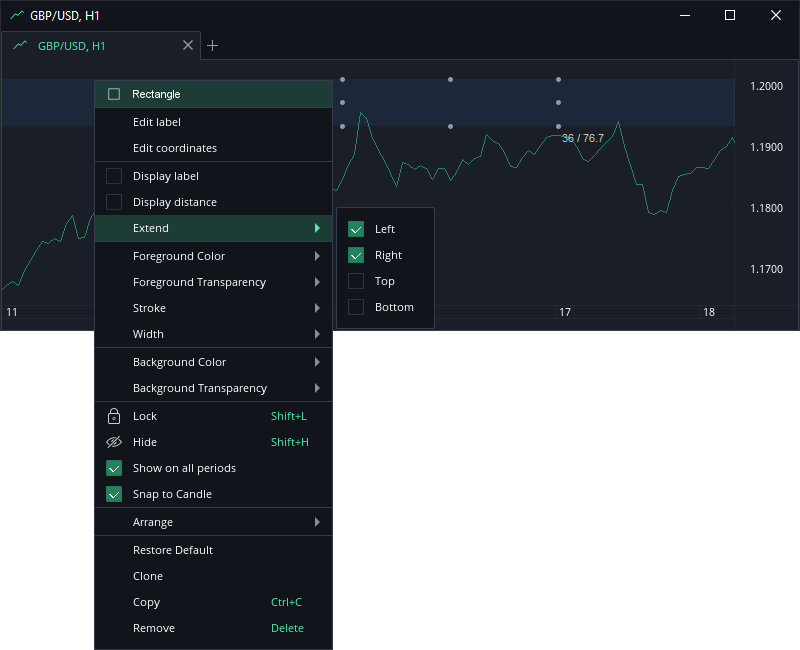
Task: Click the date label 17 on time axis
Action: (565, 312)
